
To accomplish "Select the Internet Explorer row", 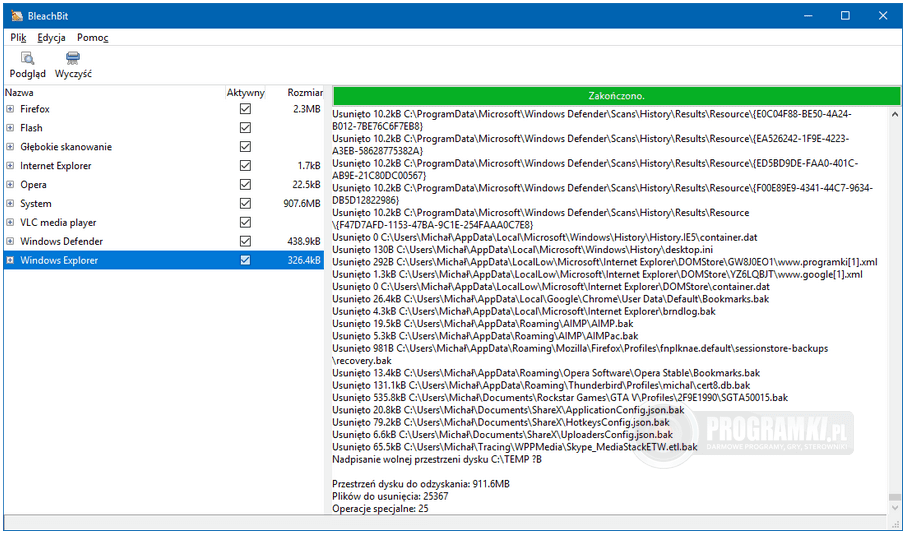I will [56, 166].
